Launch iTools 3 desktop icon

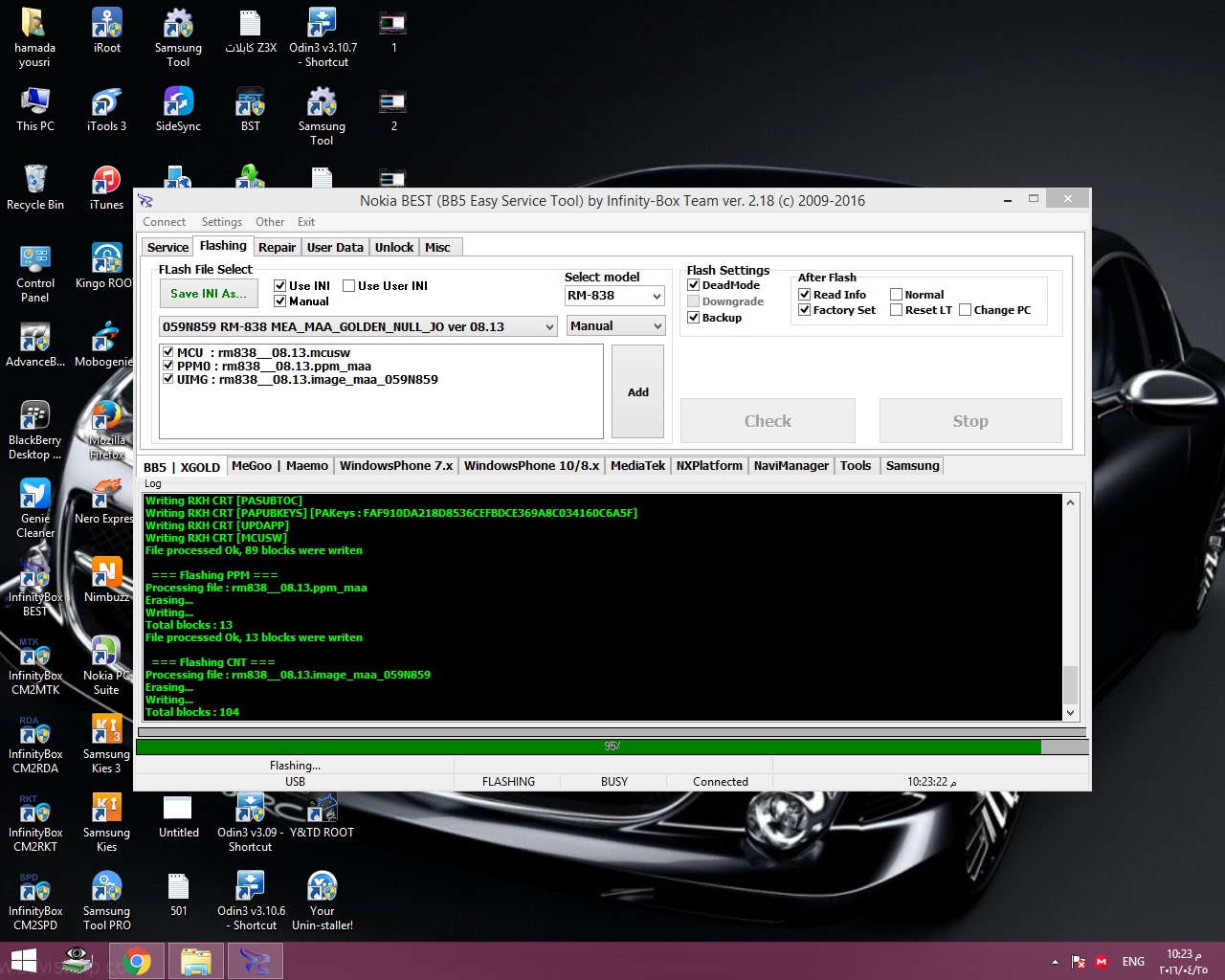point(106,109)
